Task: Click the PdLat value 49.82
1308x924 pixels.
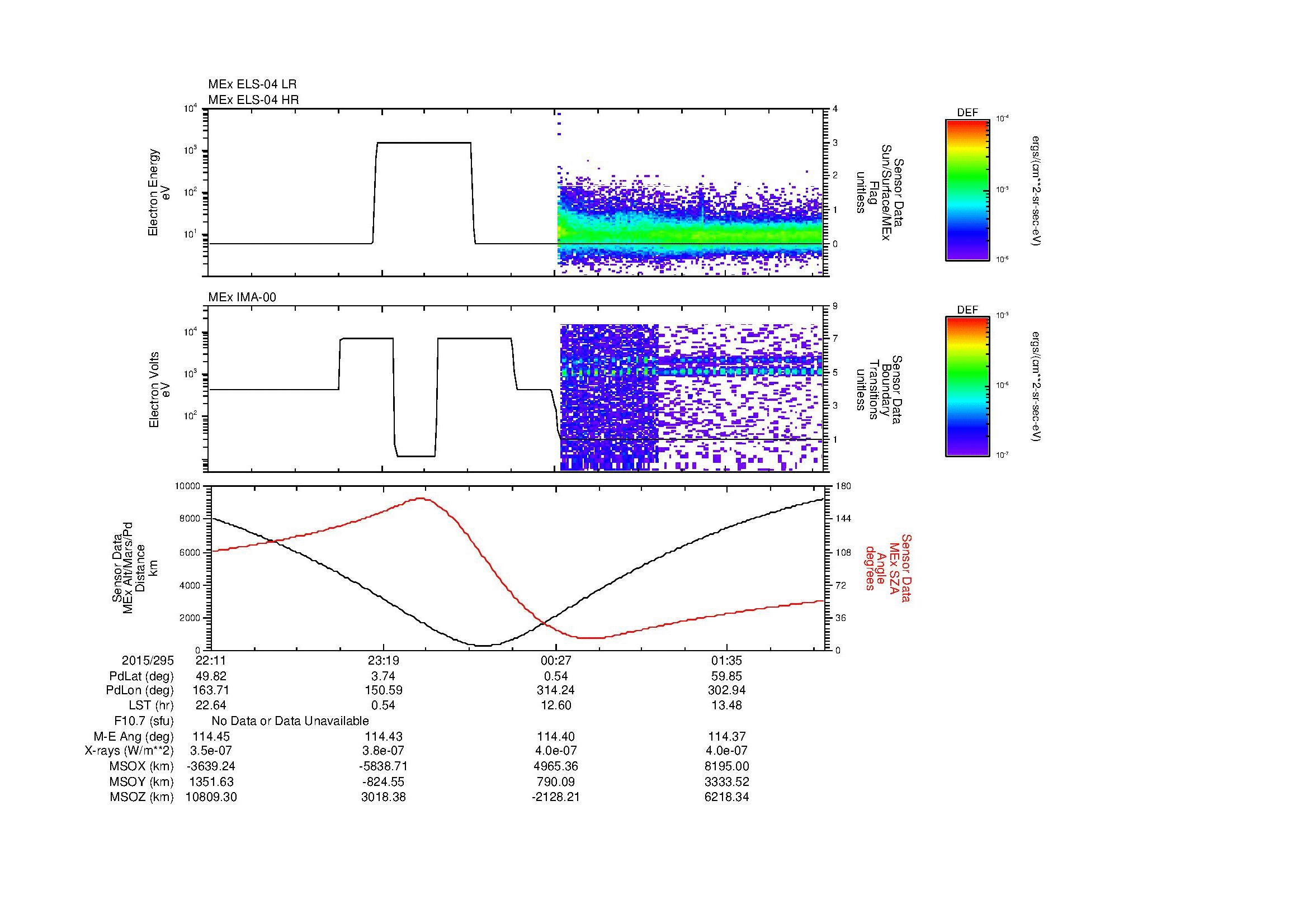Action: tap(211, 676)
